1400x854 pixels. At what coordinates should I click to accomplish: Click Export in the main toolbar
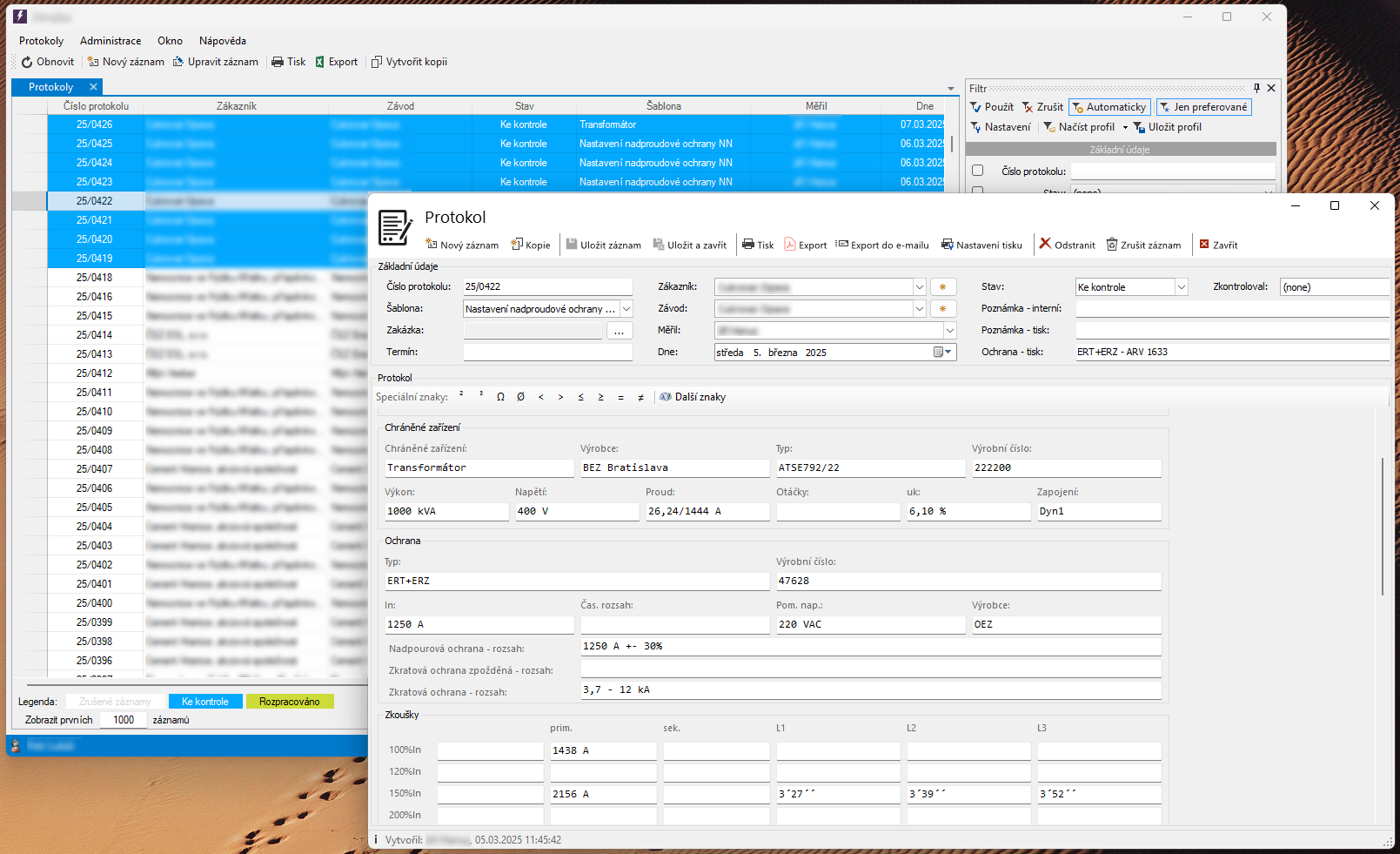pos(336,62)
